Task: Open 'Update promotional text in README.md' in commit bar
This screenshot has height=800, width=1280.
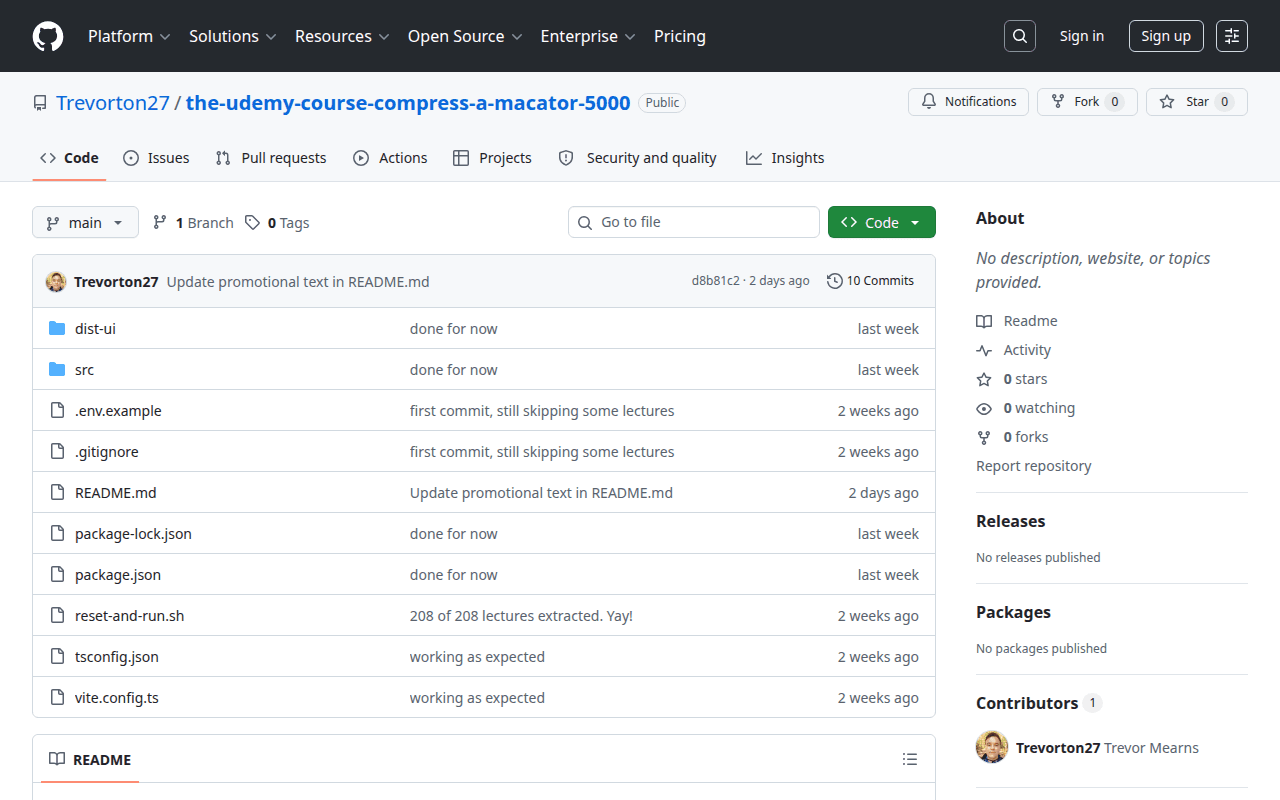Action: click(x=298, y=282)
